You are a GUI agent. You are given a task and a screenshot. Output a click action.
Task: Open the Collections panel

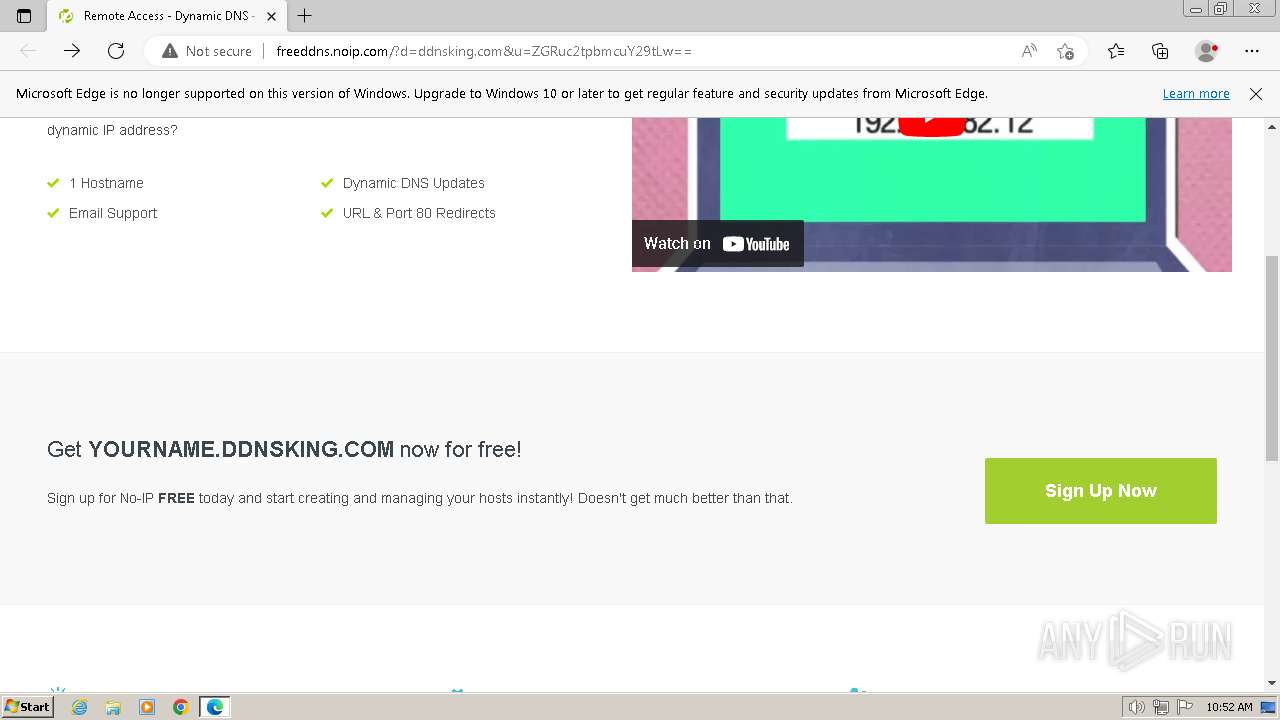click(x=1160, y=51)
